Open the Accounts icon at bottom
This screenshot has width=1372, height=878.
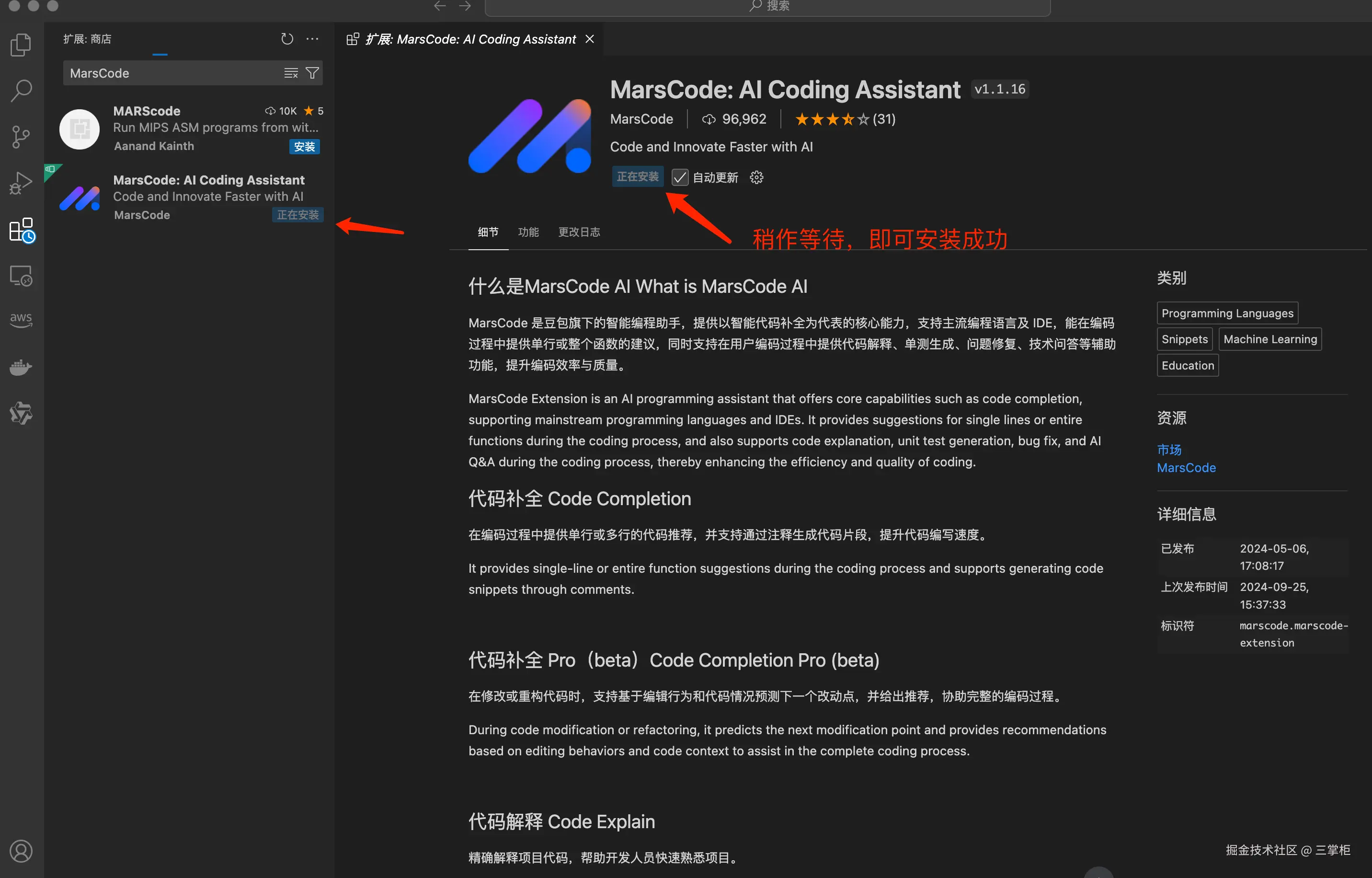click(x=21, y=851)
